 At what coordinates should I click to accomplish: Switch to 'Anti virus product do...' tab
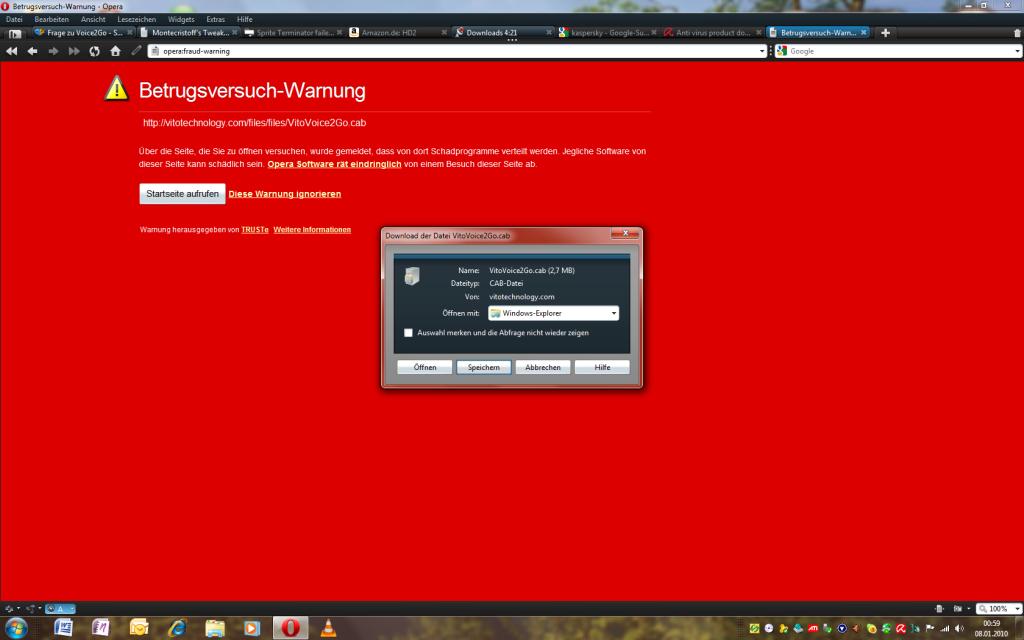pos(712,33)
